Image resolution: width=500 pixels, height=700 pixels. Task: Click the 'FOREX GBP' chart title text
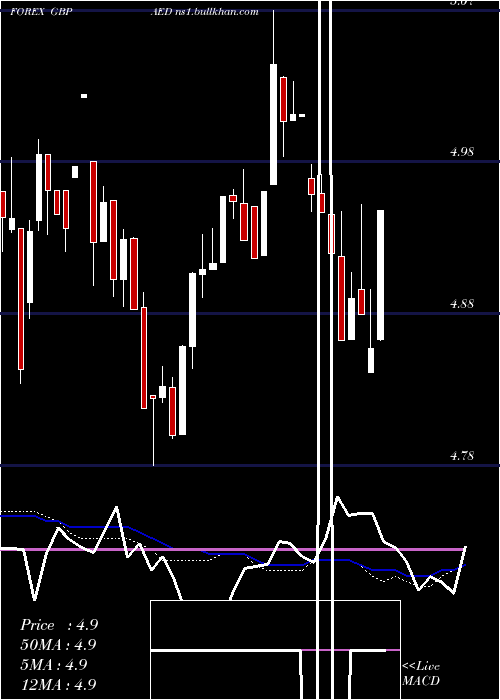tap(41, 12)
